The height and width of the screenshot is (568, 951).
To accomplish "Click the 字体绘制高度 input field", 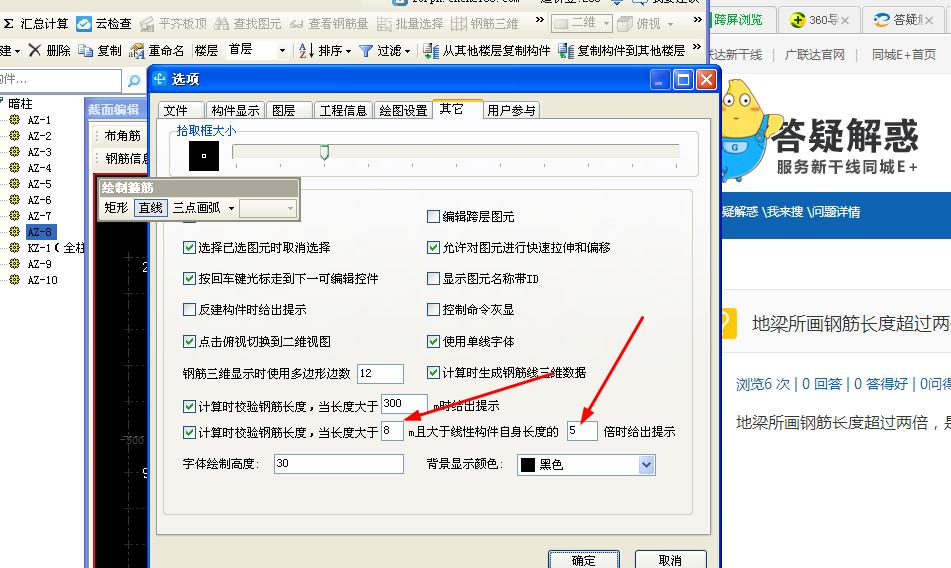I will pyautogui.click(x=338, y=464).
